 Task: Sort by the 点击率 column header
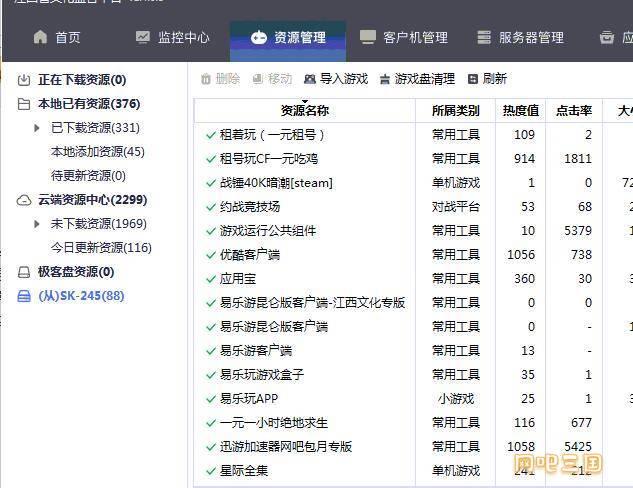point(574,111)
